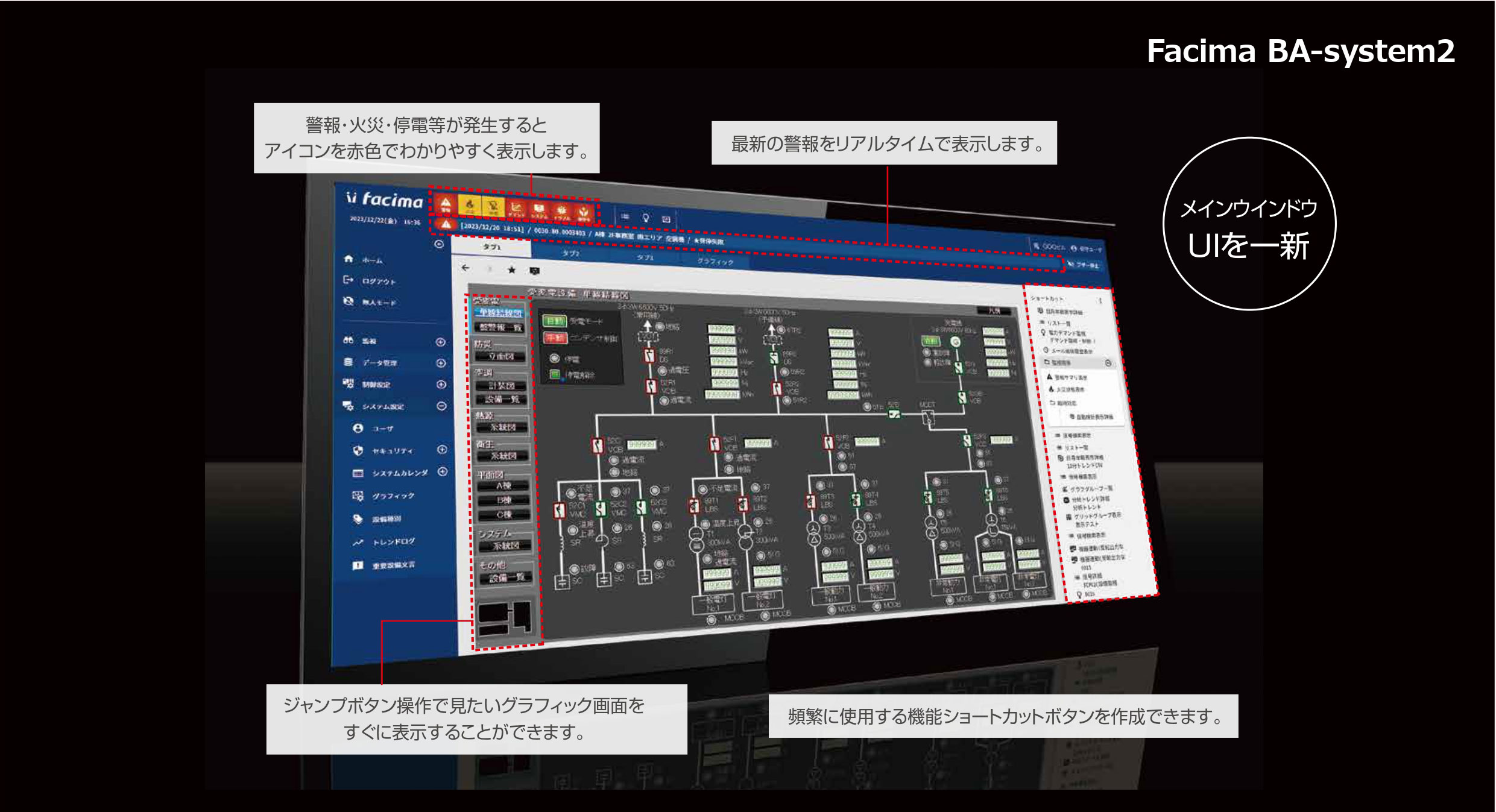The image size is (1496, 812).
Task: Collapse the shortcut folder with minus circle
Action: coord(1108,363)
